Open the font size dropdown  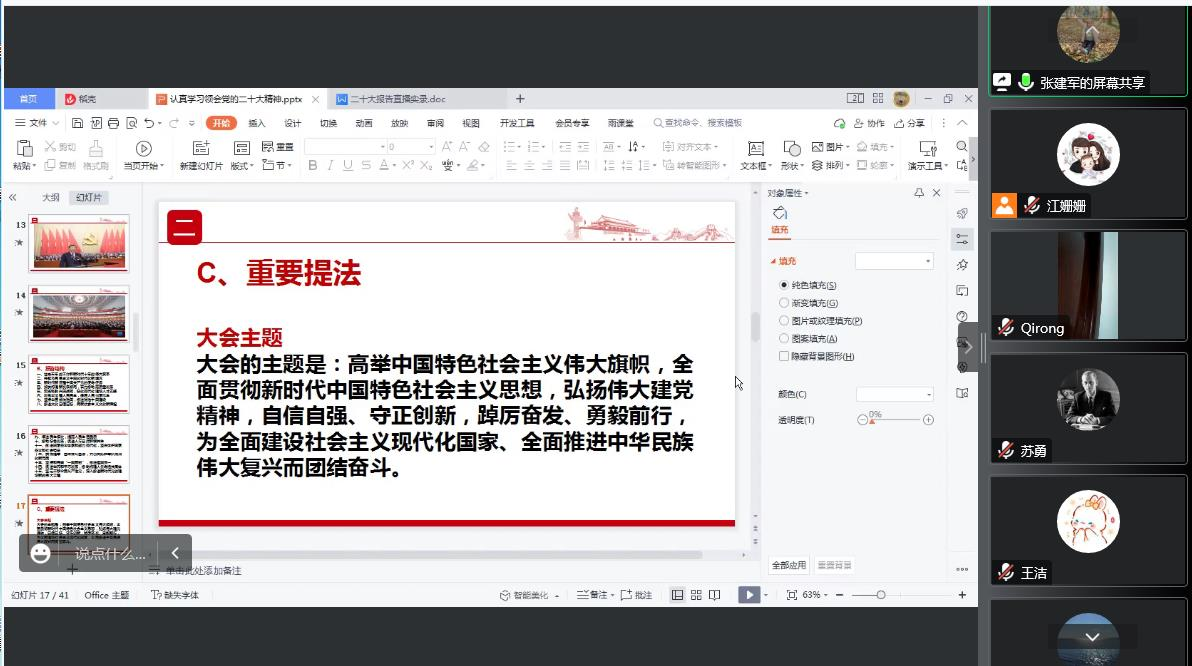tap(411, 146)
